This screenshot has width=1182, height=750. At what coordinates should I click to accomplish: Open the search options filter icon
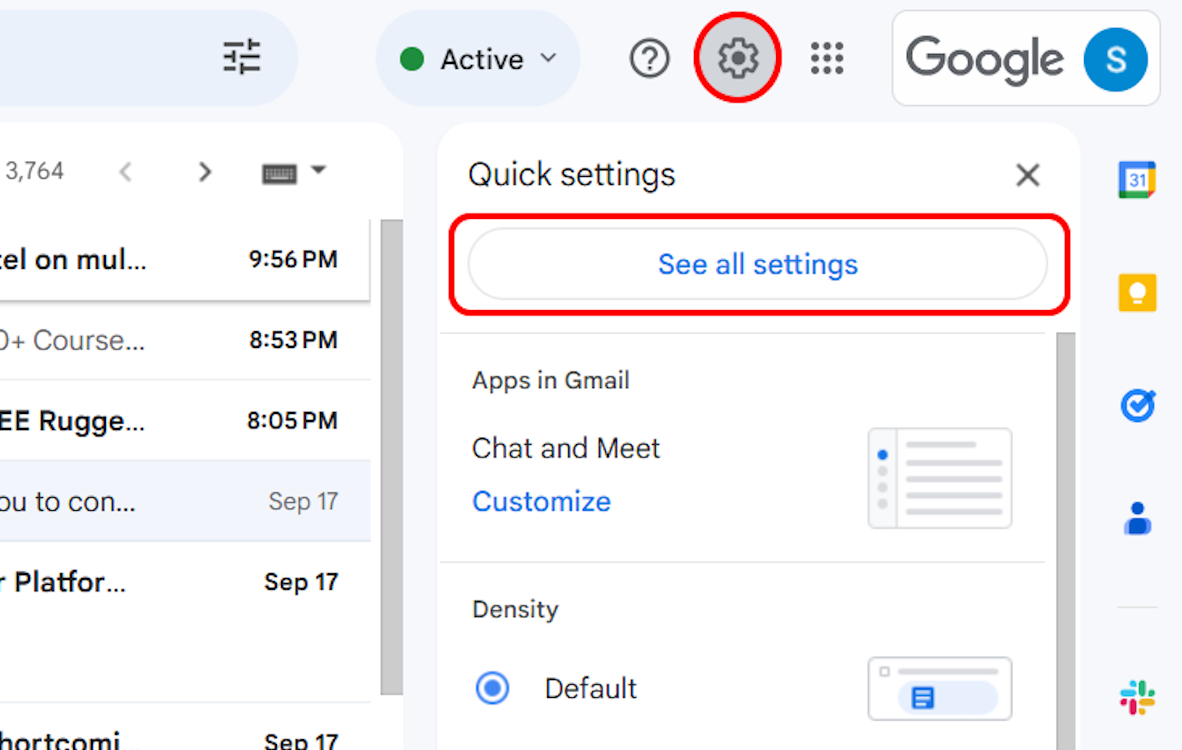(241, 58)
